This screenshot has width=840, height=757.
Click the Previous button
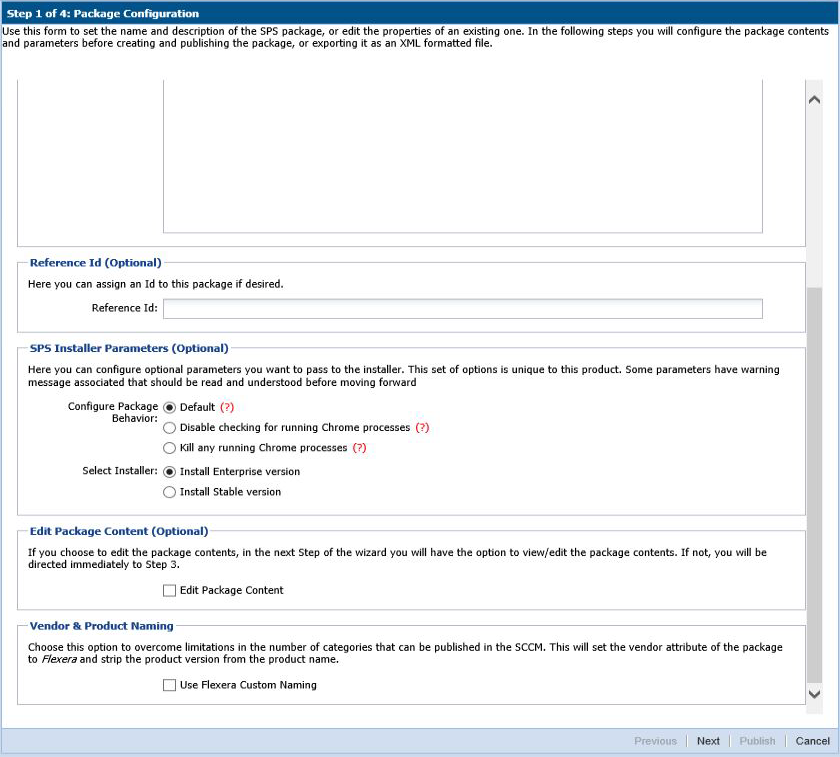[x=655, y=741]
